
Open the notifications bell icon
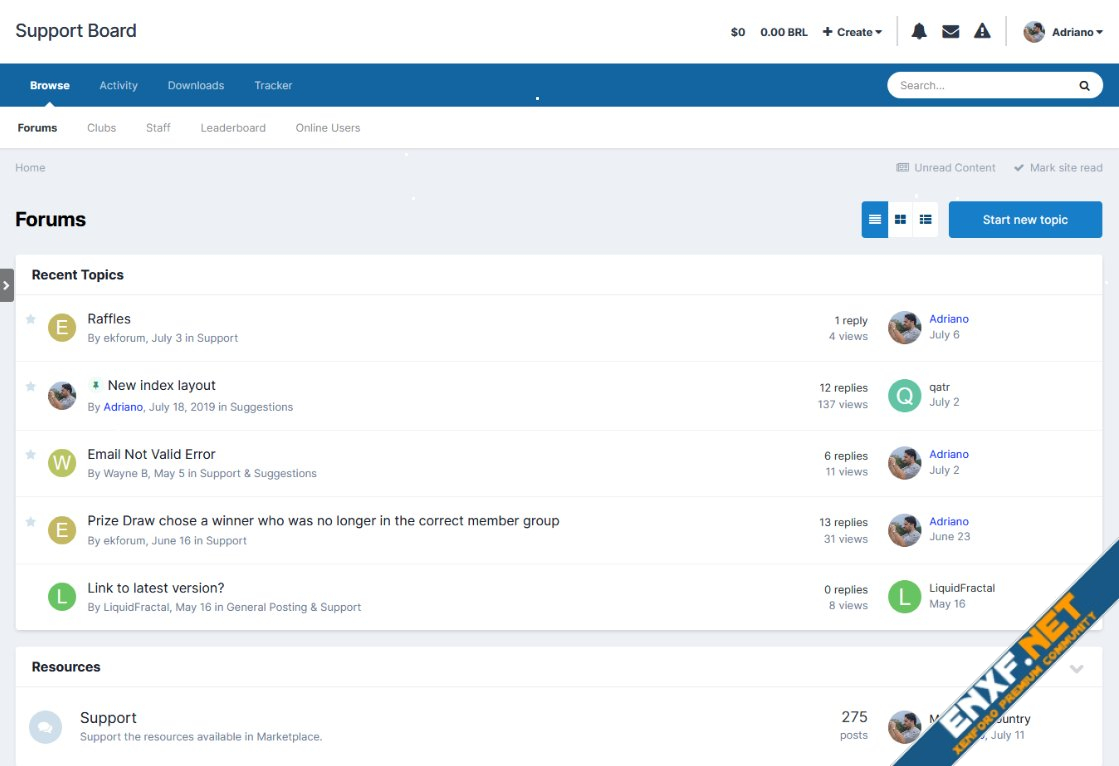pos(919,32)
